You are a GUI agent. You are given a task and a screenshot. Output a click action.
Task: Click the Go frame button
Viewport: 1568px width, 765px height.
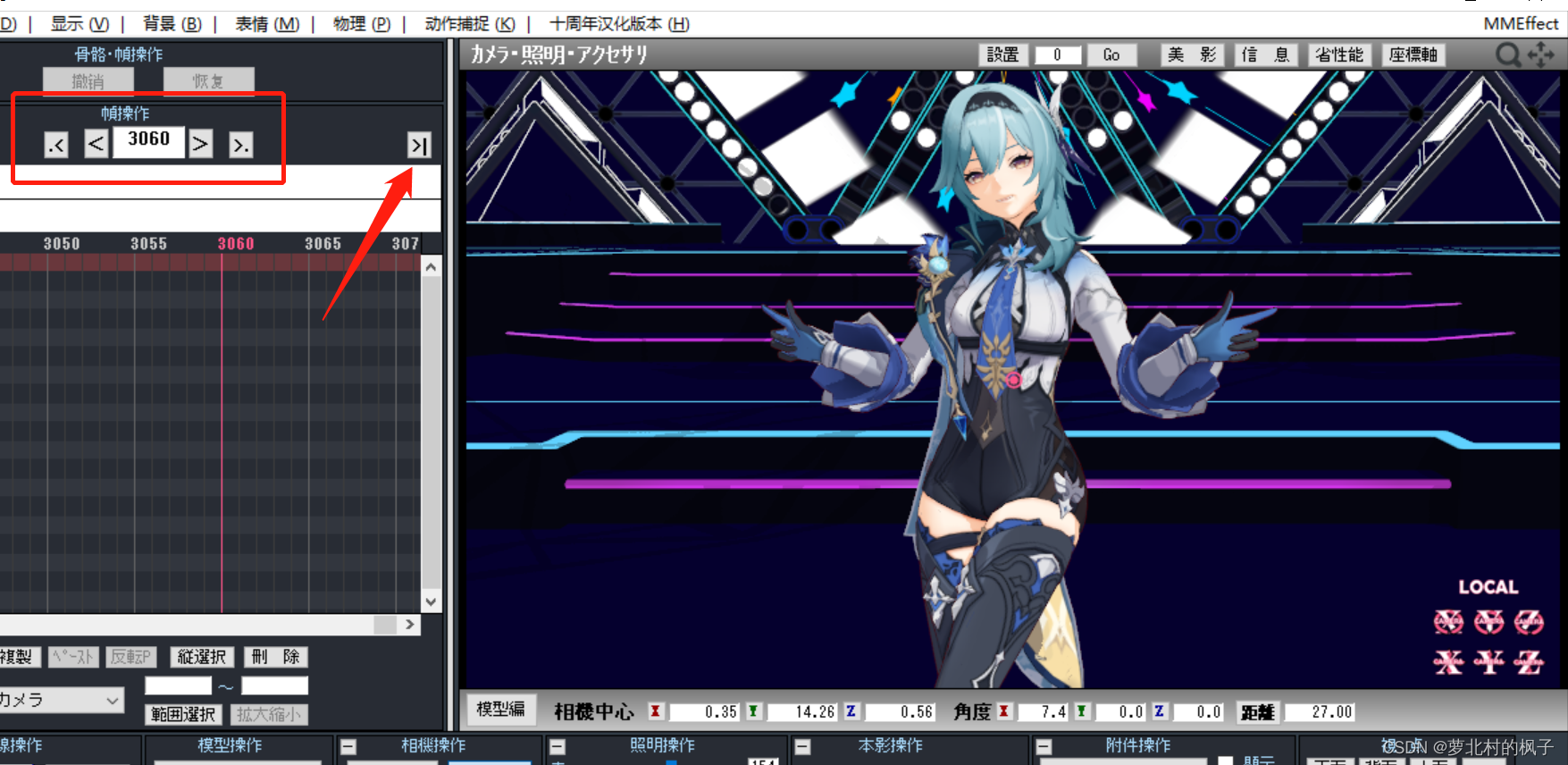point(1111,55)
